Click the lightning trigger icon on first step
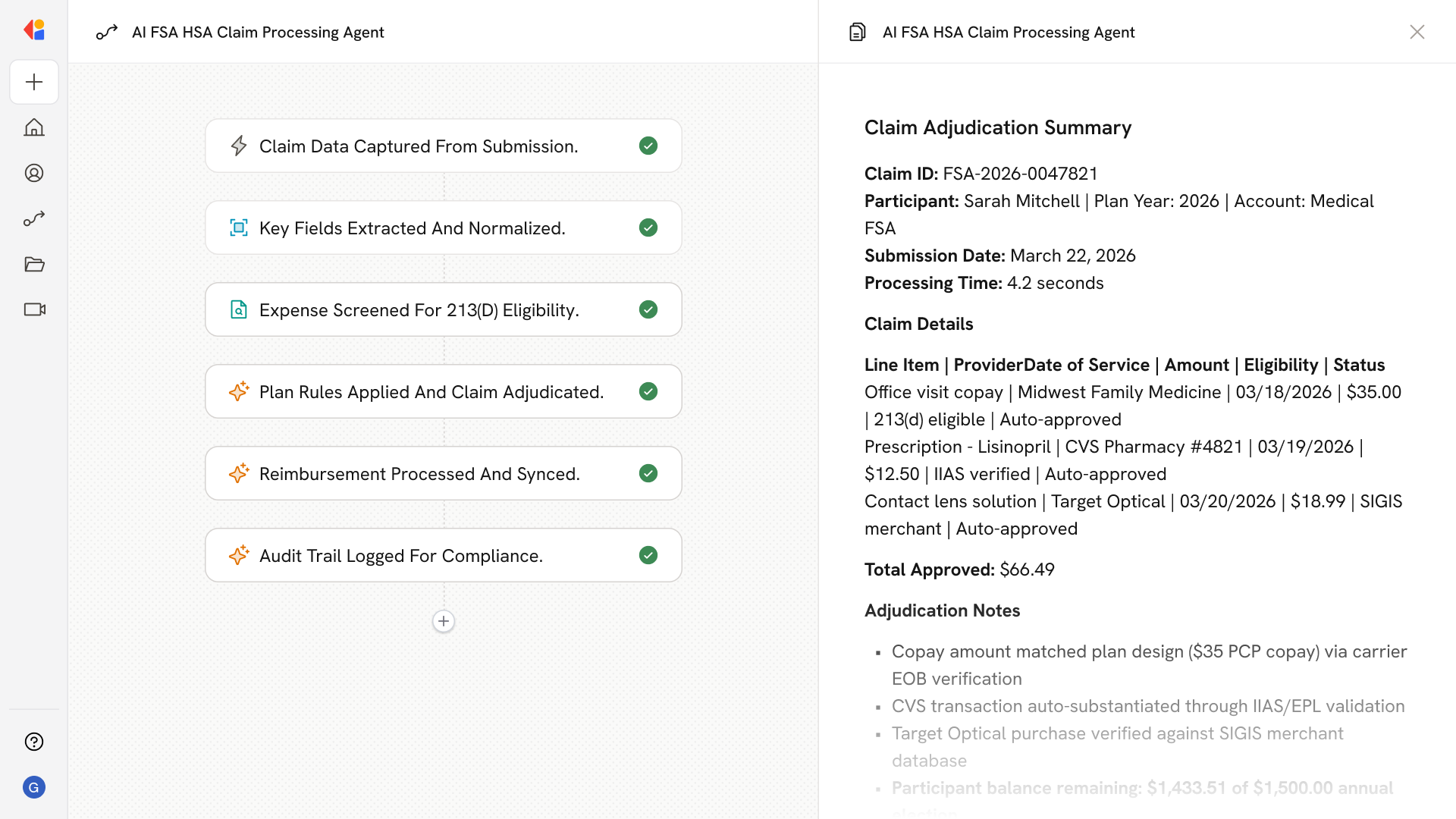The height and width of the screenshot is (819, 1456). coord(239,146)
